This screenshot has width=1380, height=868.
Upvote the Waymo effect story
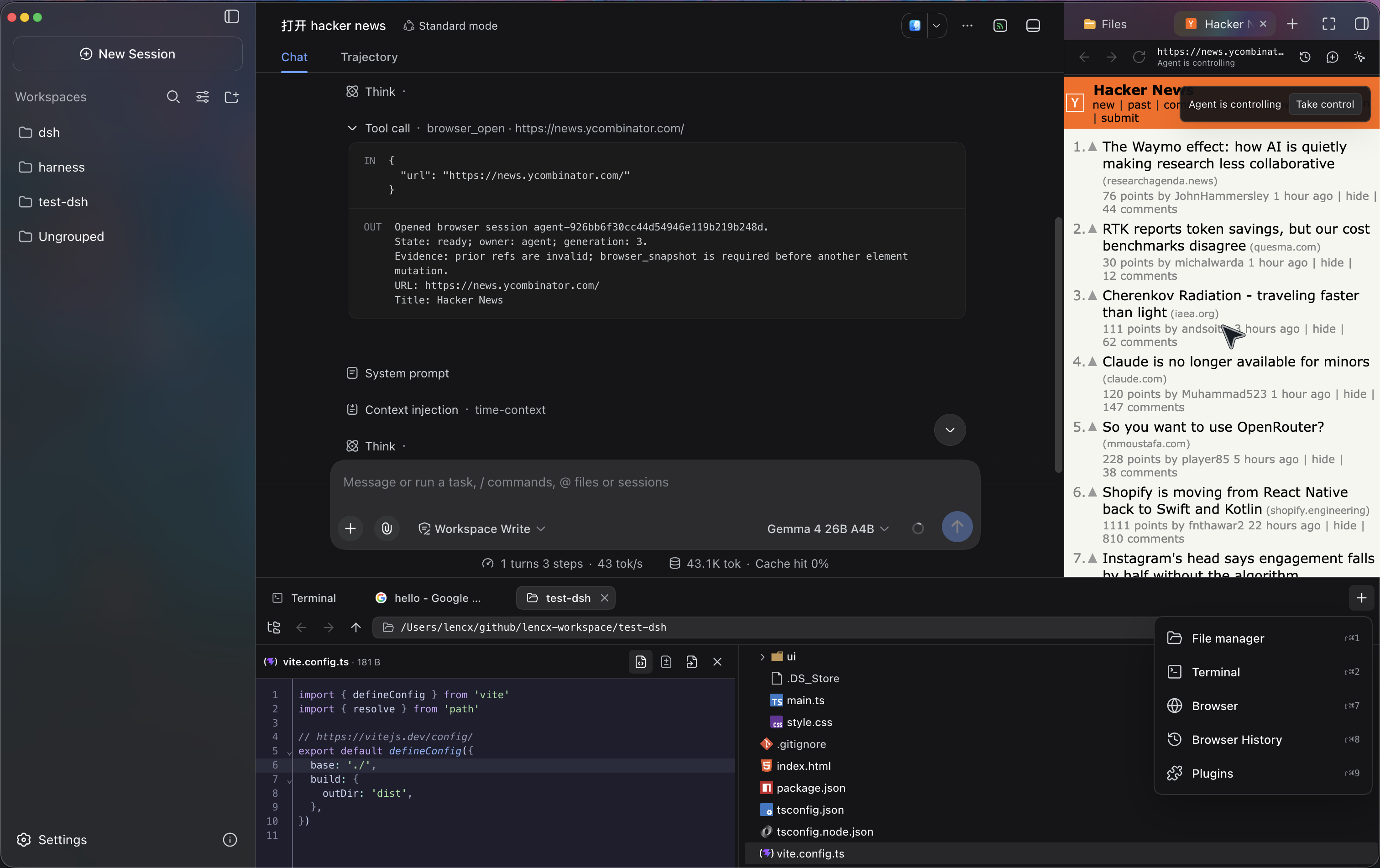pos(1093,147)
